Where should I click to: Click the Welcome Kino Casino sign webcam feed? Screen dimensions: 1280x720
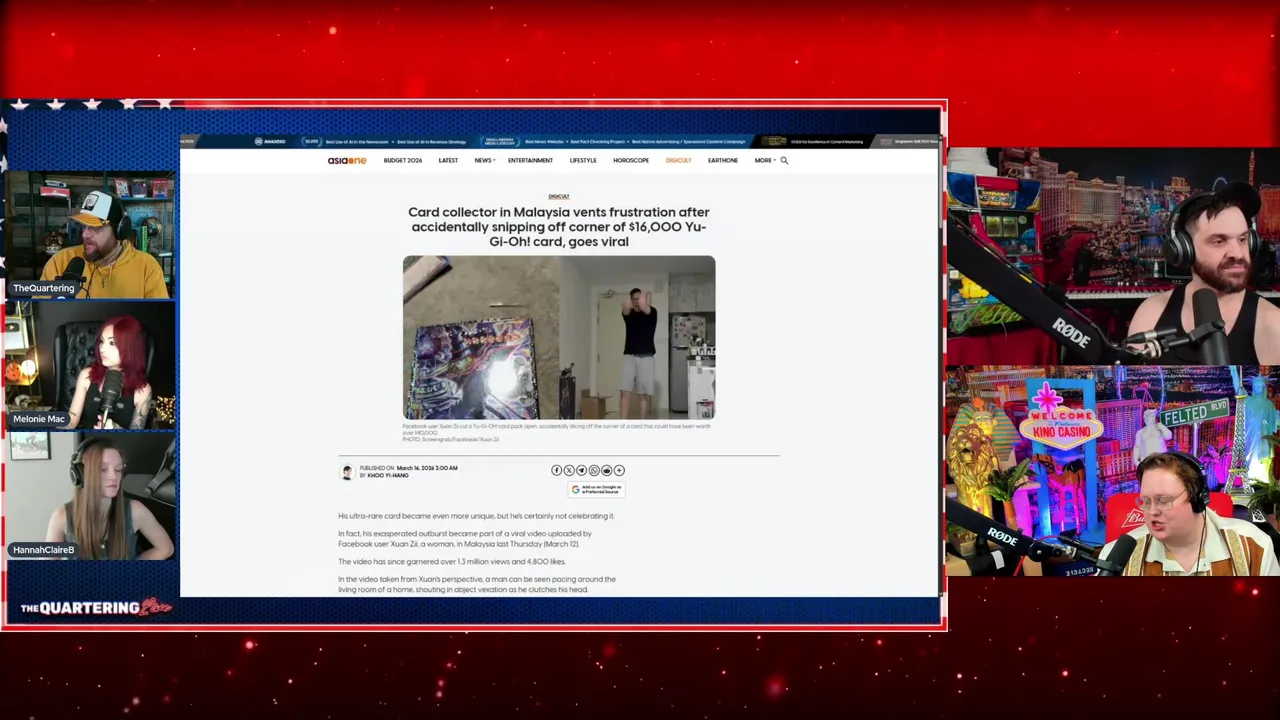tap(1113, 472)
